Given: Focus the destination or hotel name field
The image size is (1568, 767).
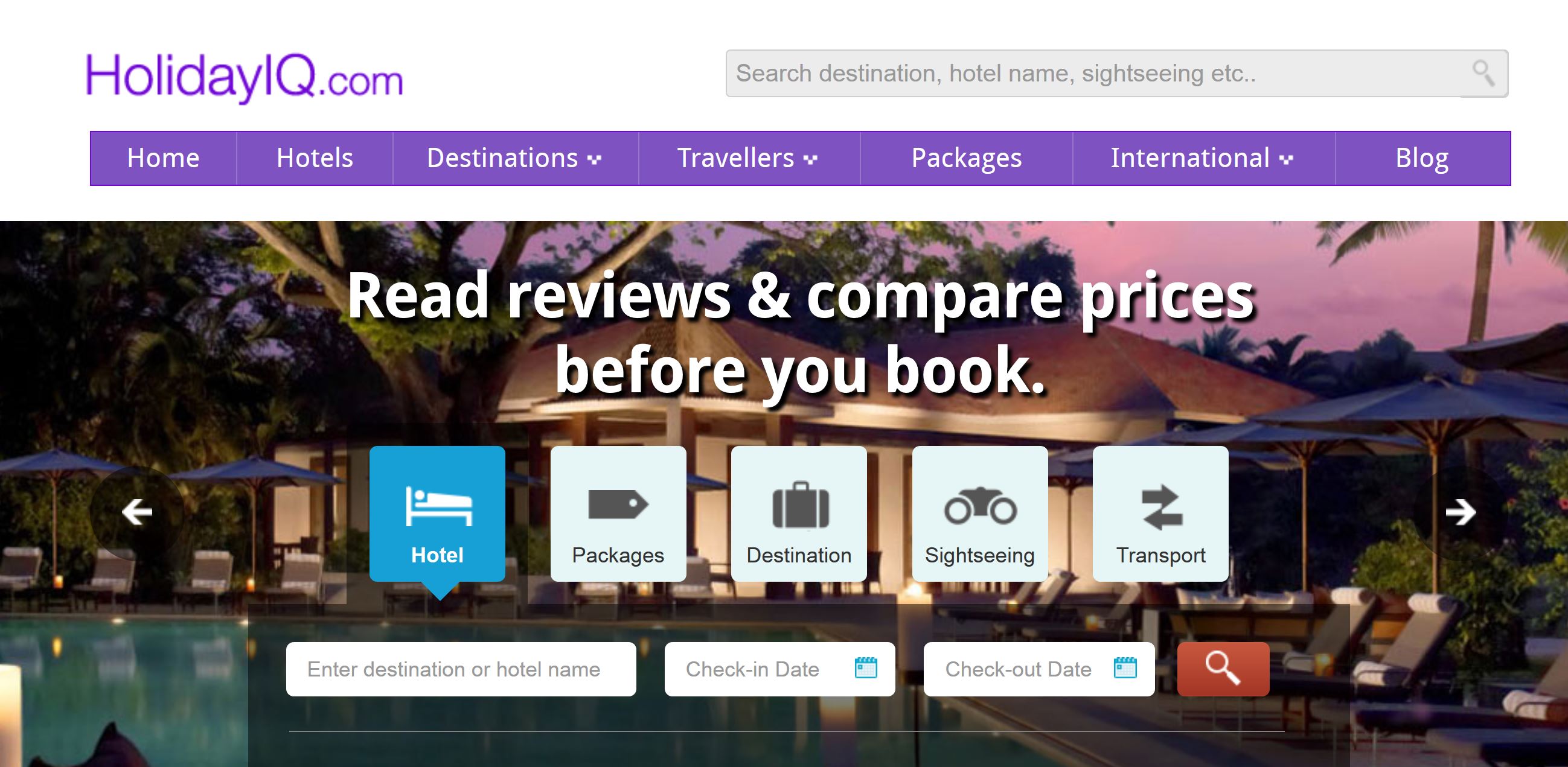Looking at the screenshot, I should click(x=461, y=669).
